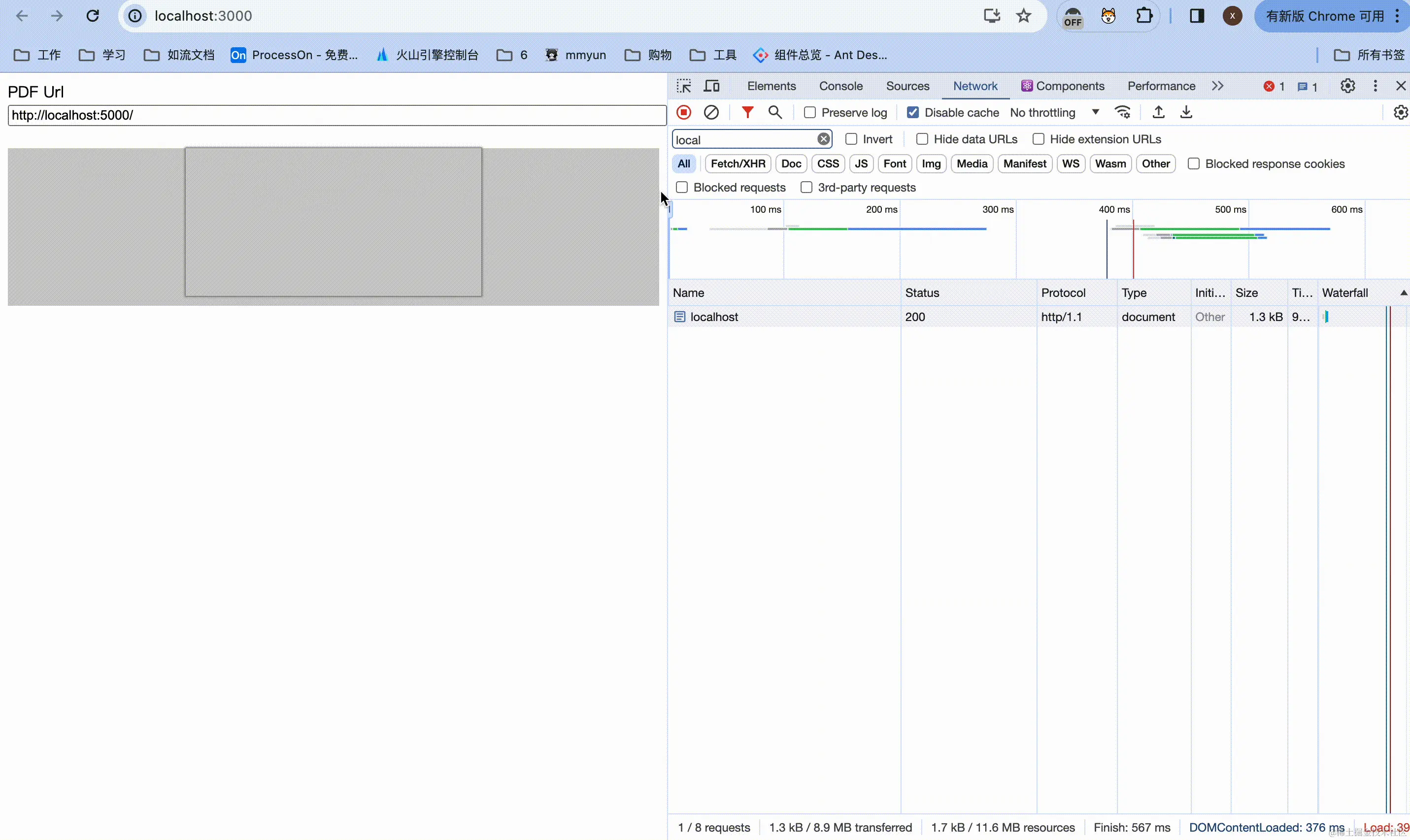Click the stop recording network log icon
Screen dimensions: 1410x840
(x=683, y=112)
